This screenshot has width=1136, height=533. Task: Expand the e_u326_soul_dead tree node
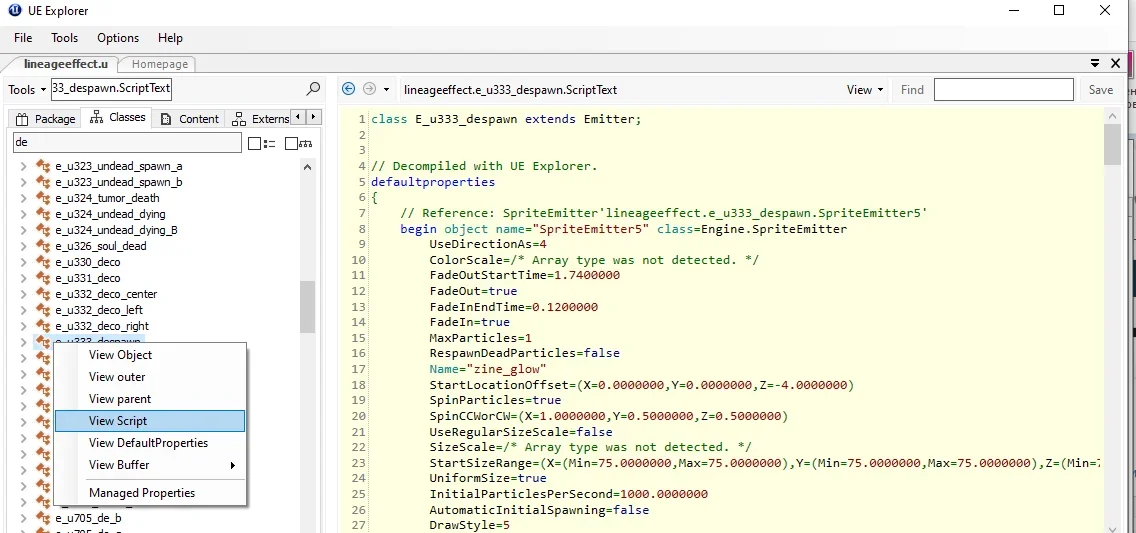click(x=23, y=245)
